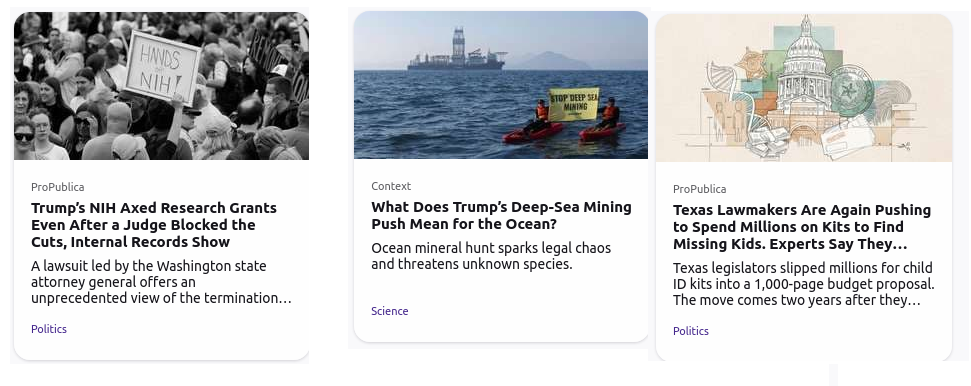This screenshot has width=971, height=386.
Task: Click ProPublica source label on Texas card
Action: pos(700,189)
